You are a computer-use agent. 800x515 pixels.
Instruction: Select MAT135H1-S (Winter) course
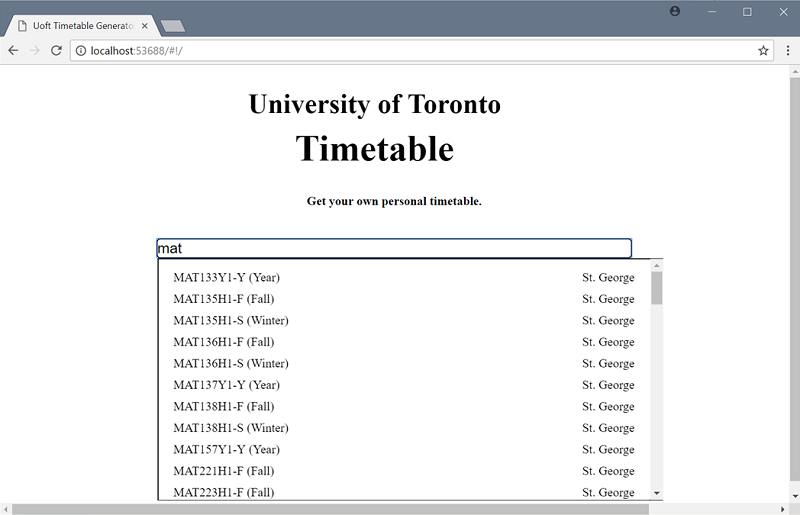(x=404, y=320)
